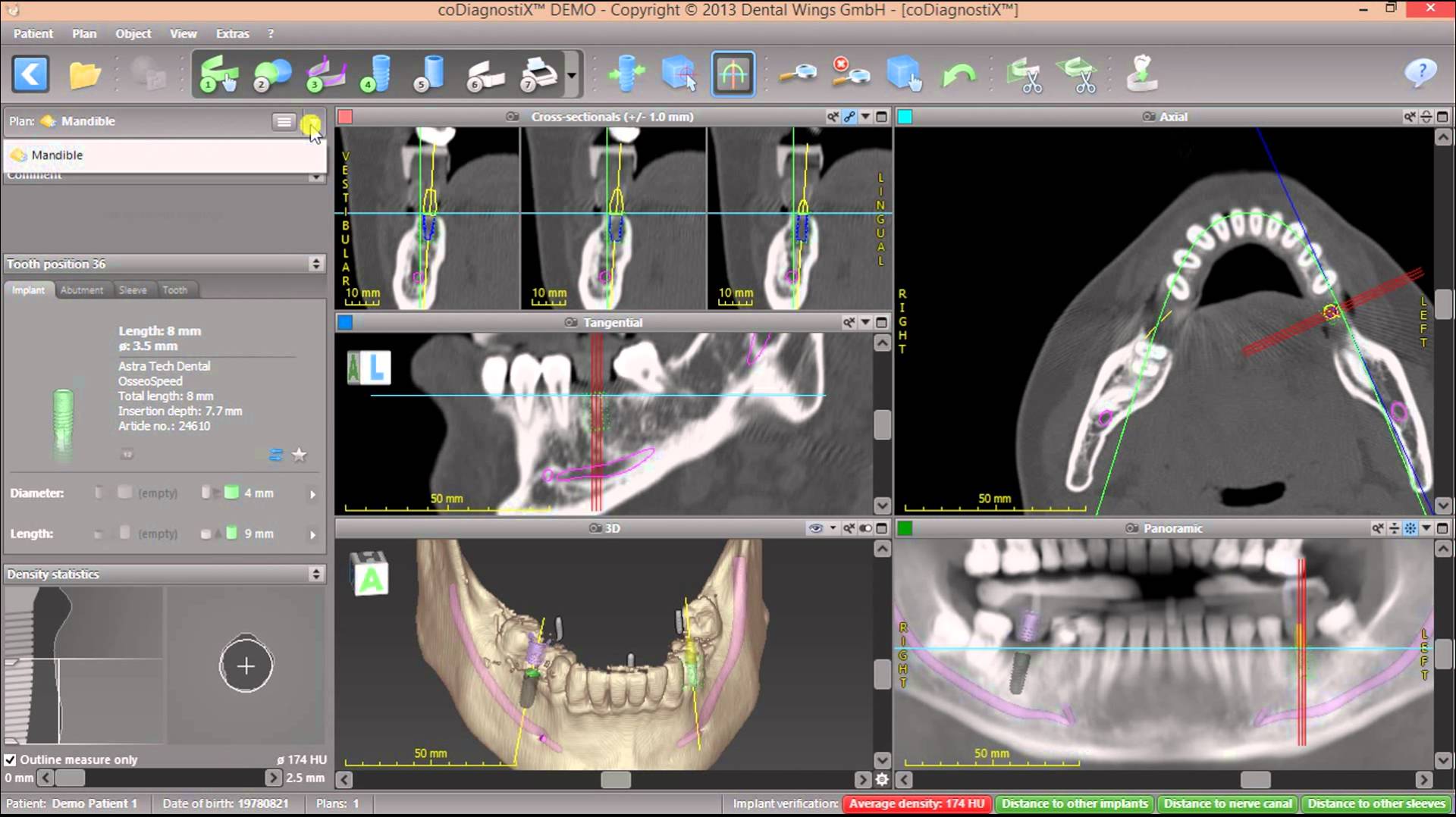Select workflow step 4 implant planning icon
The width and height of the screenshot is (1456, 817).
coord(377,74)
